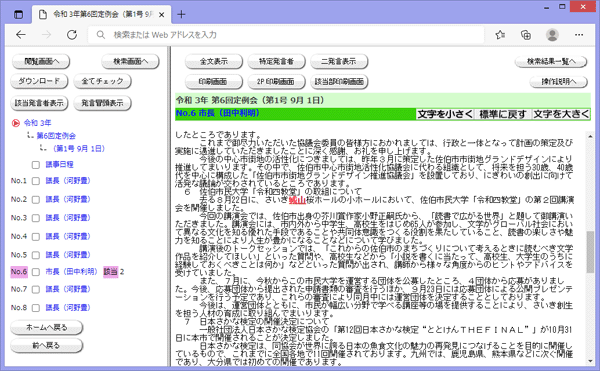Check the No.4 議長 checkbox
This screenshot has height=371, width=600.
[36, 237]
